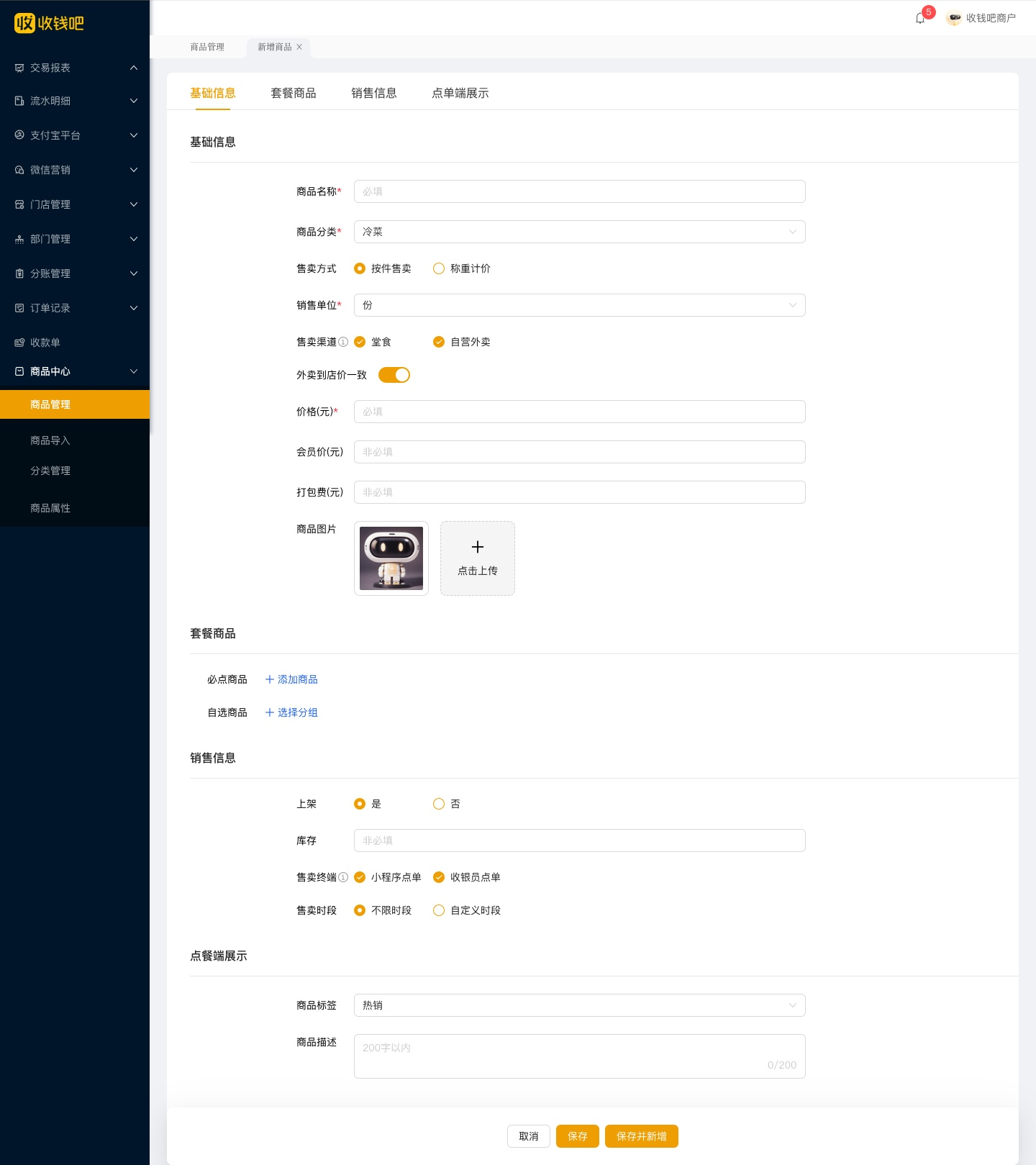The height and width of the screenshot is (1165, 1036).
Task: Click the uploaded robot product image
Action: click(x=391, y=558)
